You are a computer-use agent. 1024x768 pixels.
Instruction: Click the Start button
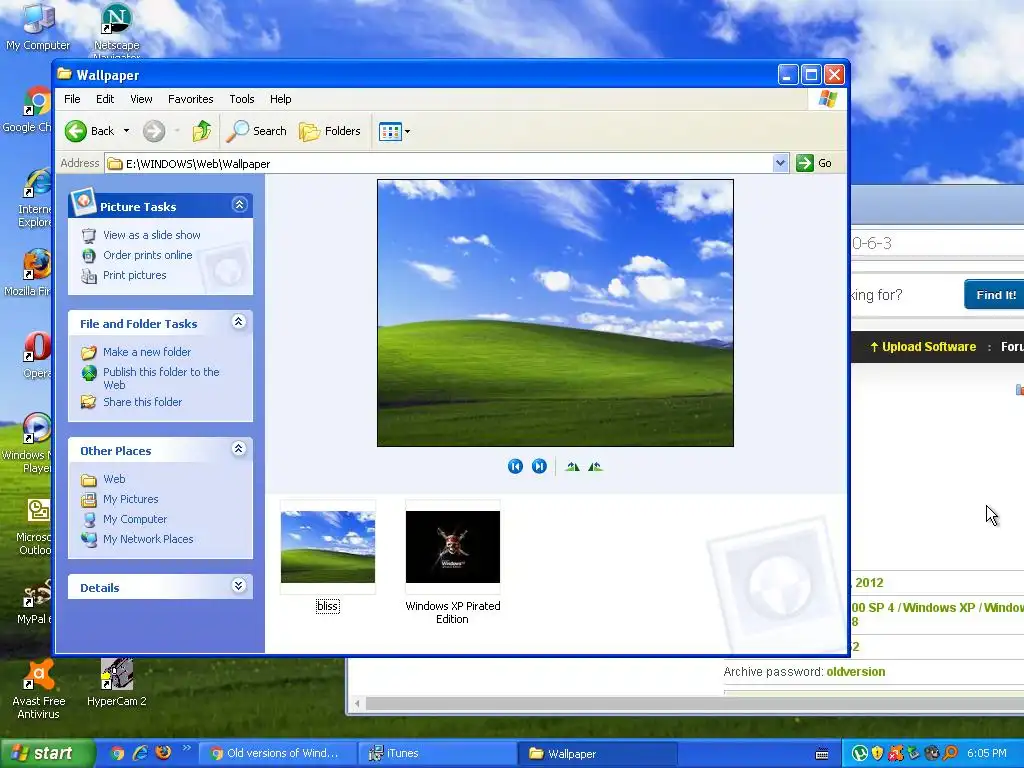click(x=47, y=753)
